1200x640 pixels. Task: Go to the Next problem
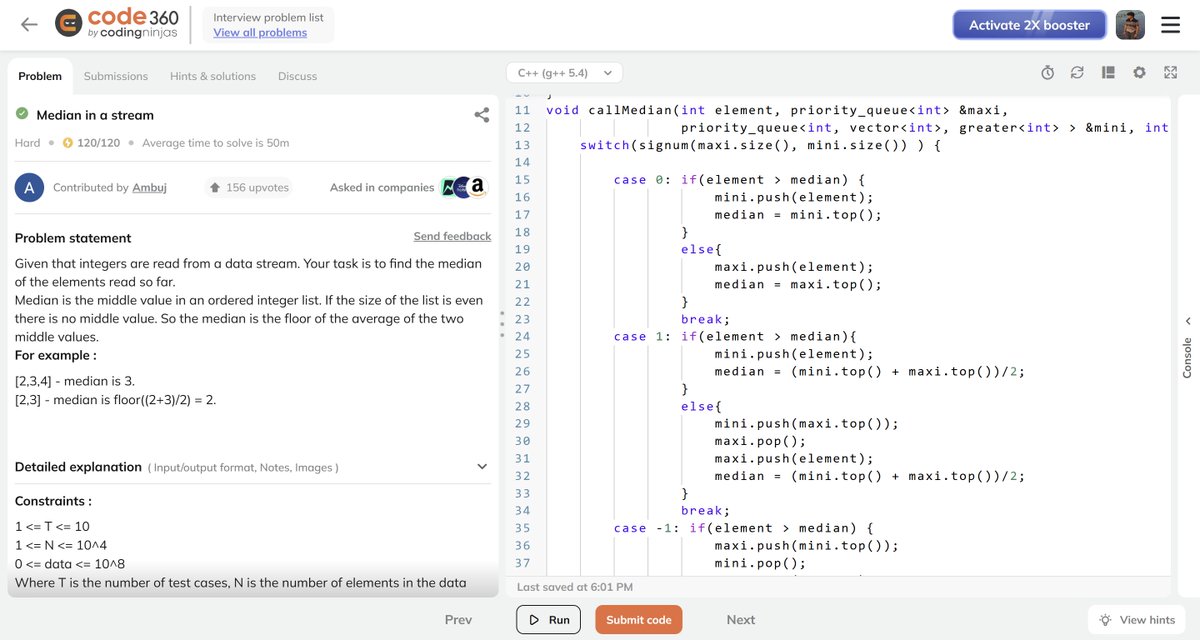(x=741, y=620)
